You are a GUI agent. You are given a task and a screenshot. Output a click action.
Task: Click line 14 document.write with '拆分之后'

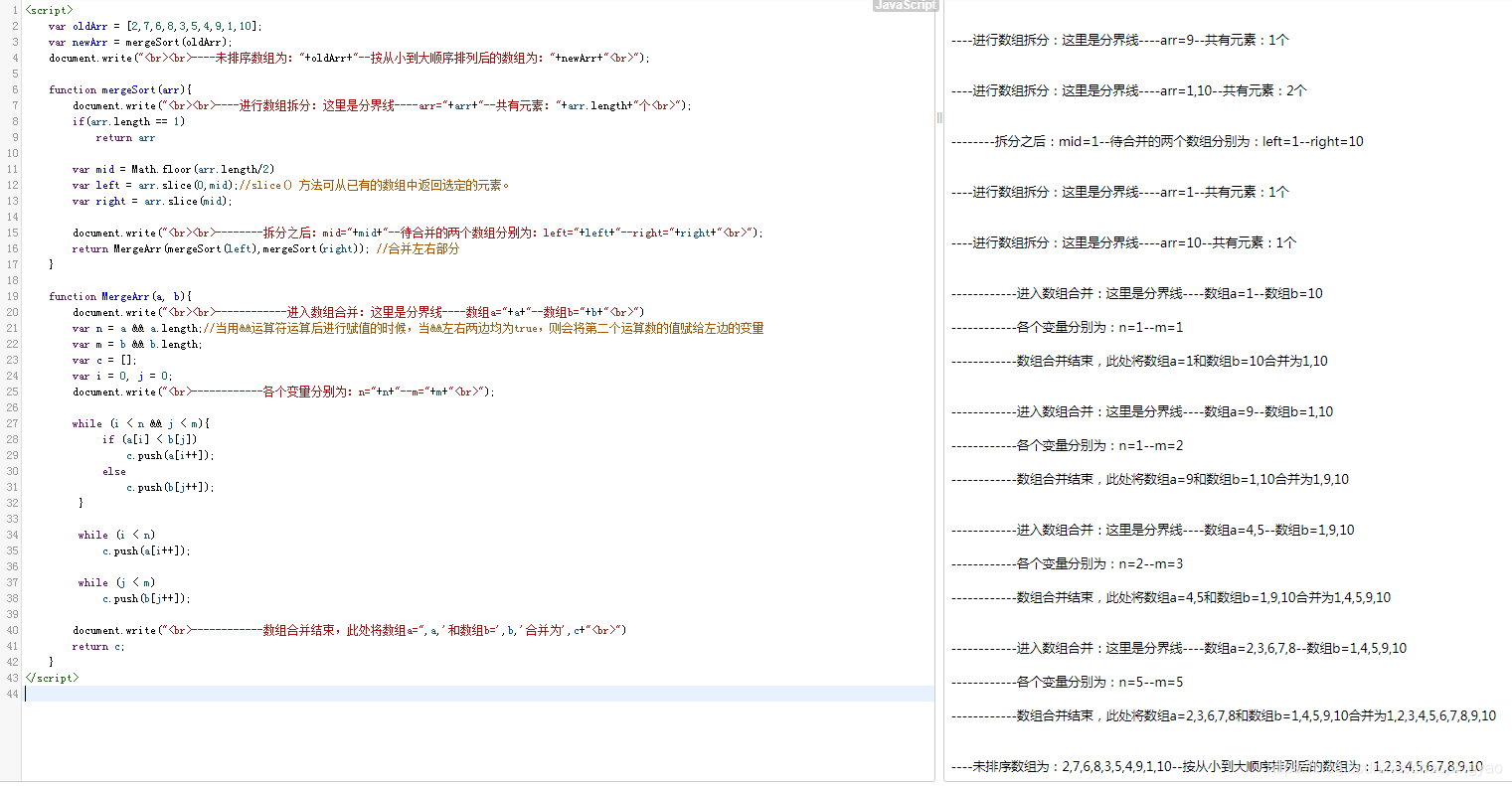pos(418,233)
